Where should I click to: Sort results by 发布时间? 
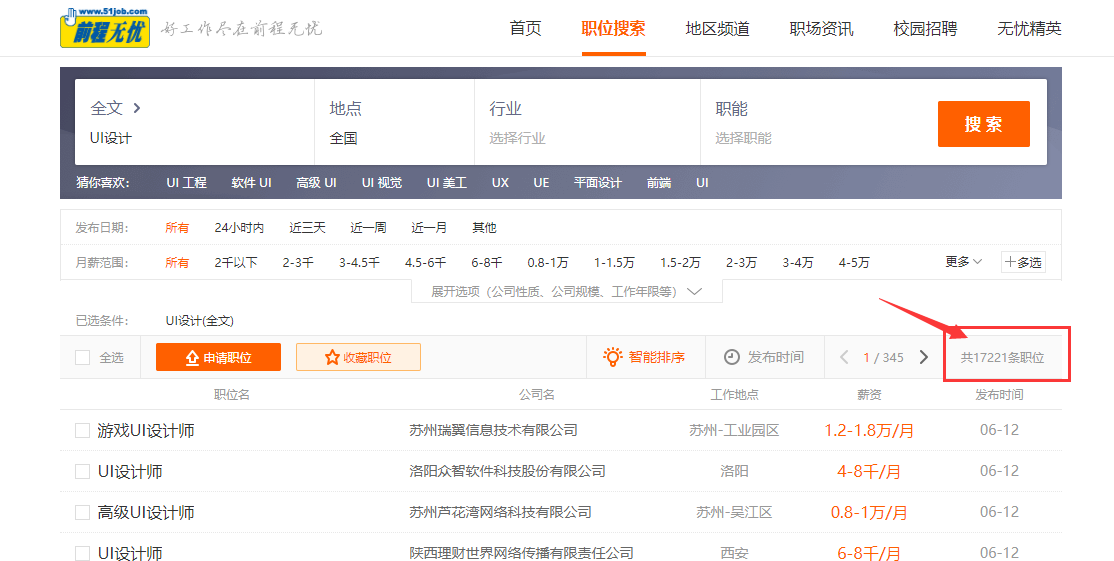tap(764, 357)
